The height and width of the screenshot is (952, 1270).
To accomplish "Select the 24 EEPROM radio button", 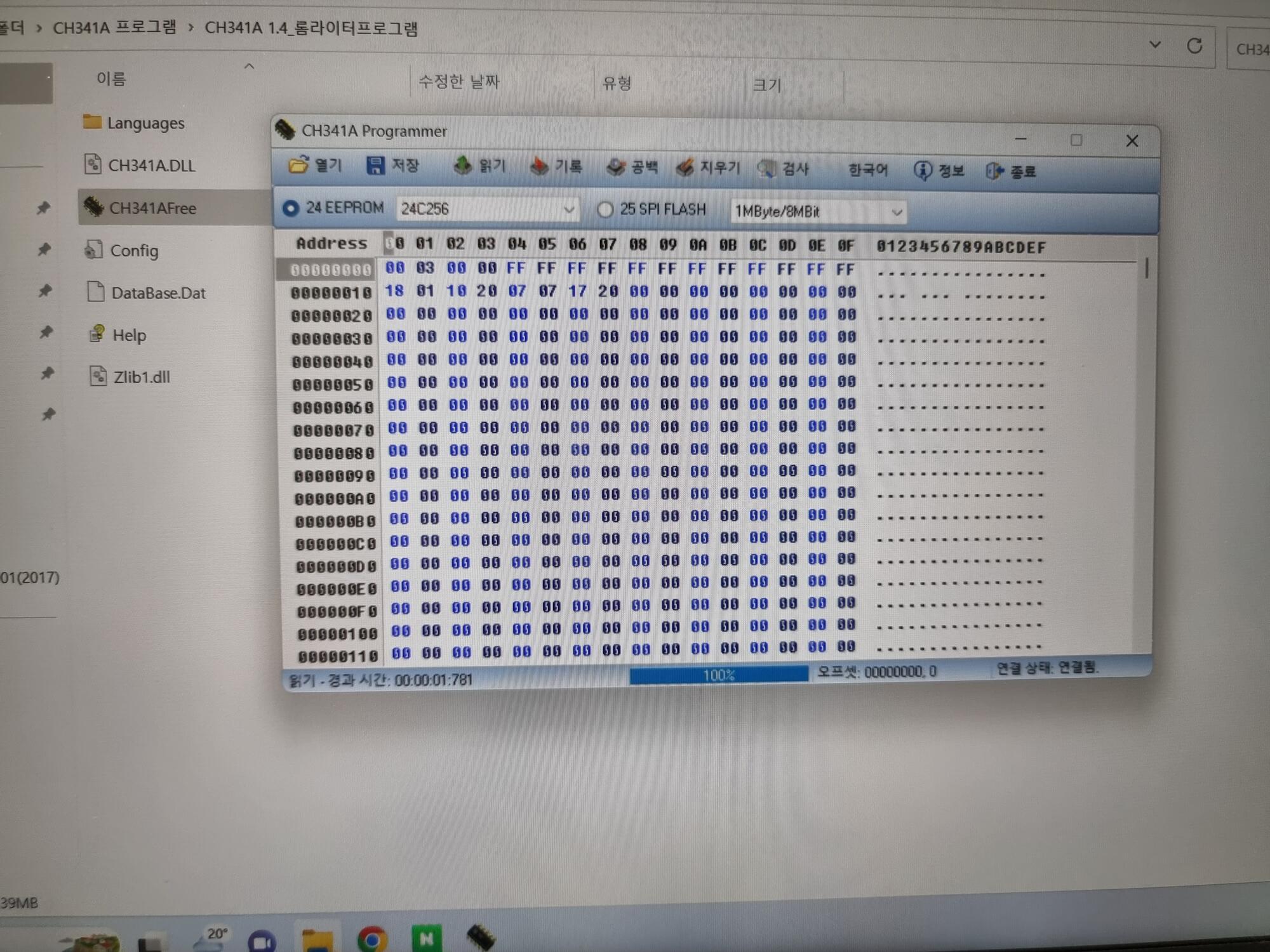I will pos(291,208).
